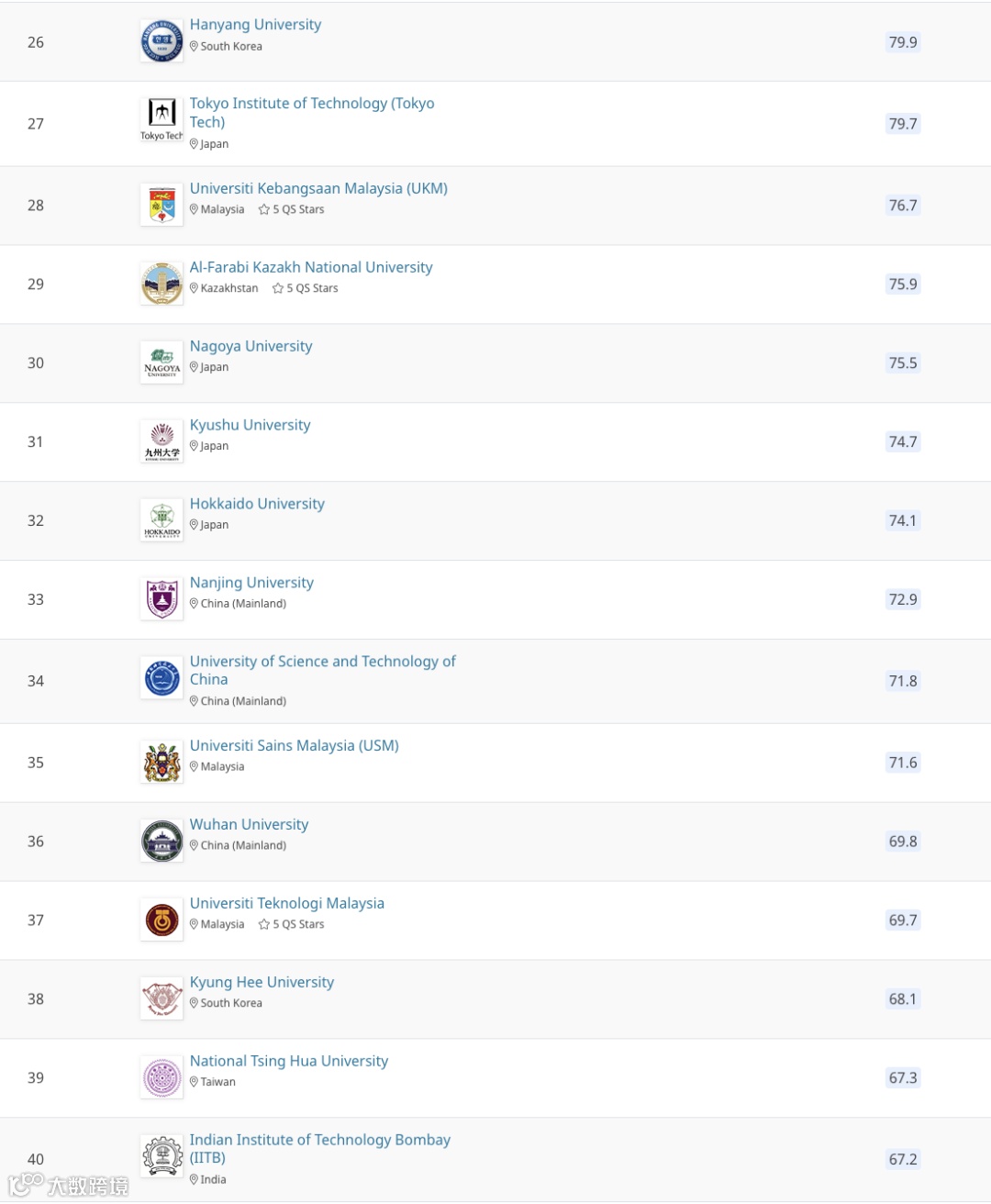
Task: Click the USTC round blue logo
Action: coord(161,680)
